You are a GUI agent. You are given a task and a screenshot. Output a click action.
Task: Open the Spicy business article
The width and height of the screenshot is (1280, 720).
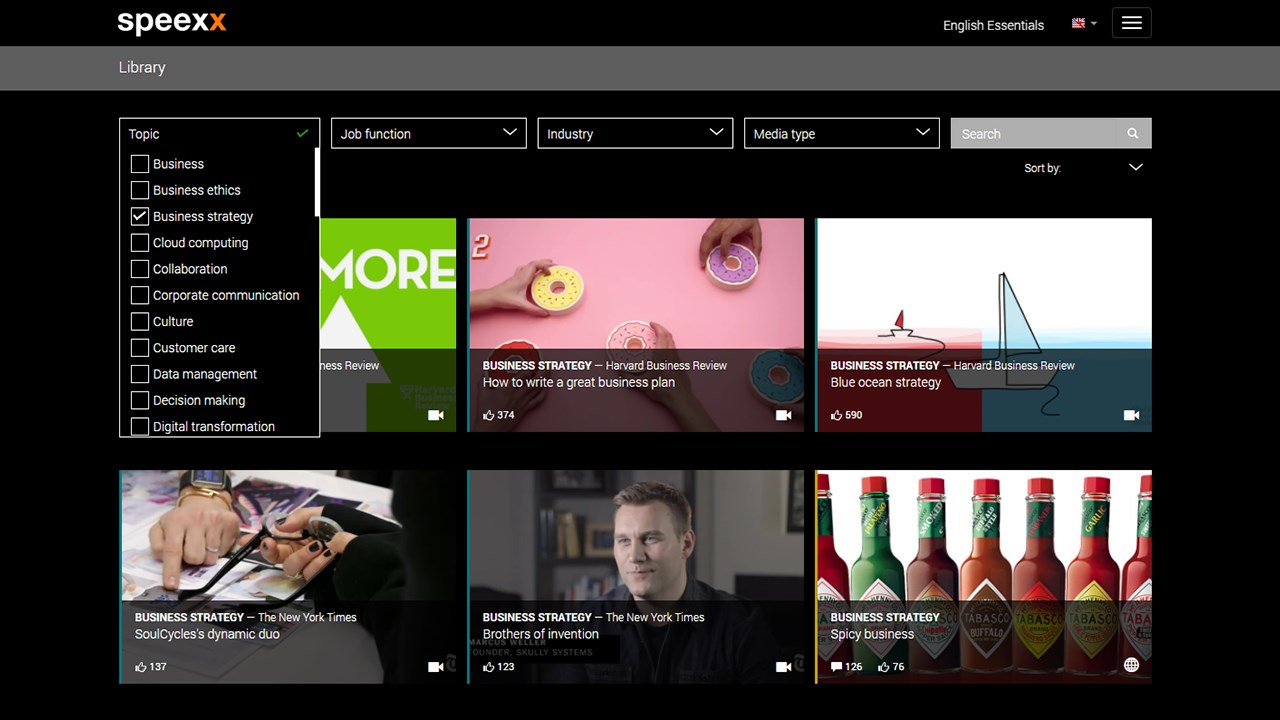point(984,577)
